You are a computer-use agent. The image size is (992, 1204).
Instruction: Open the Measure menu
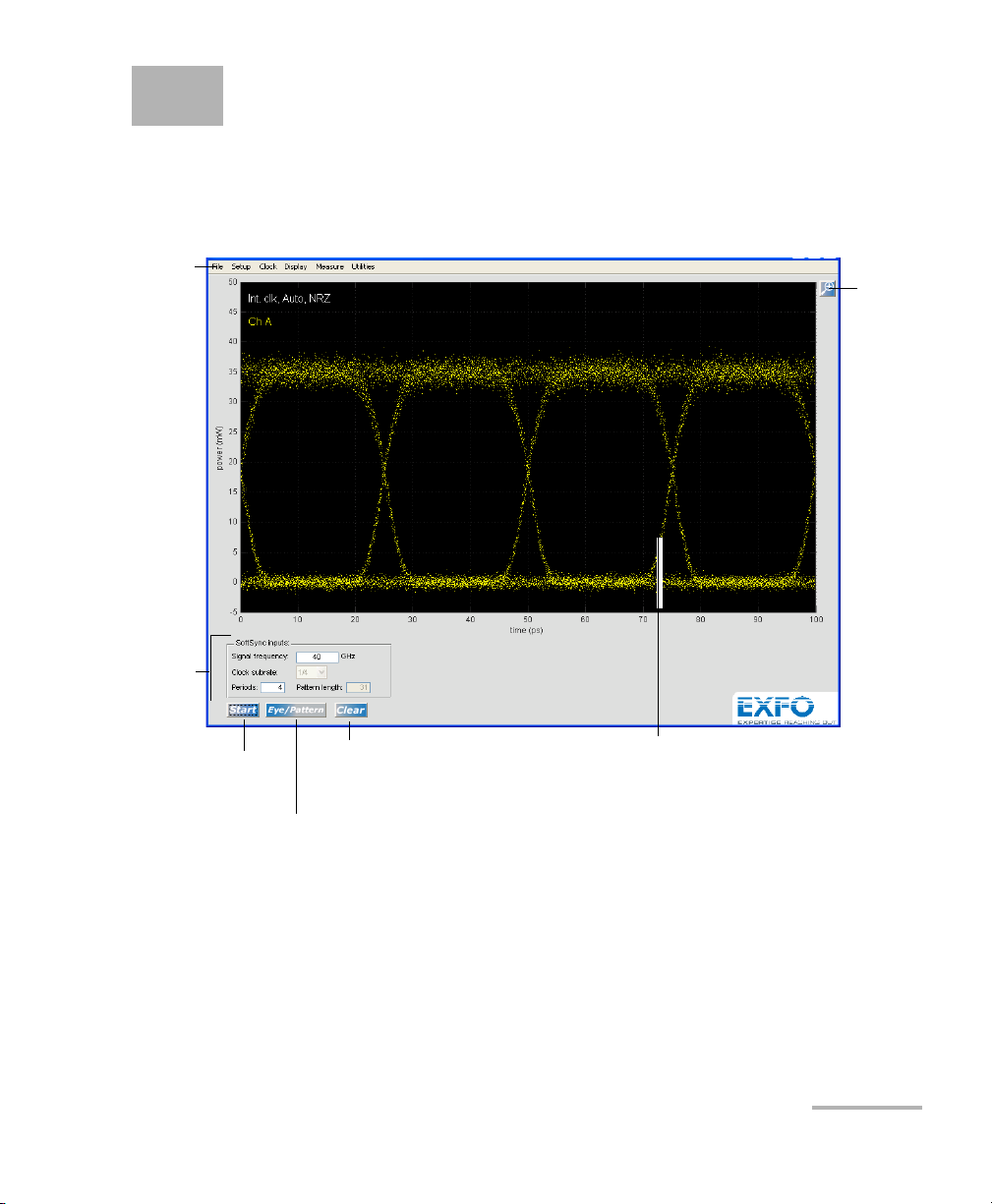coord(329,266)
